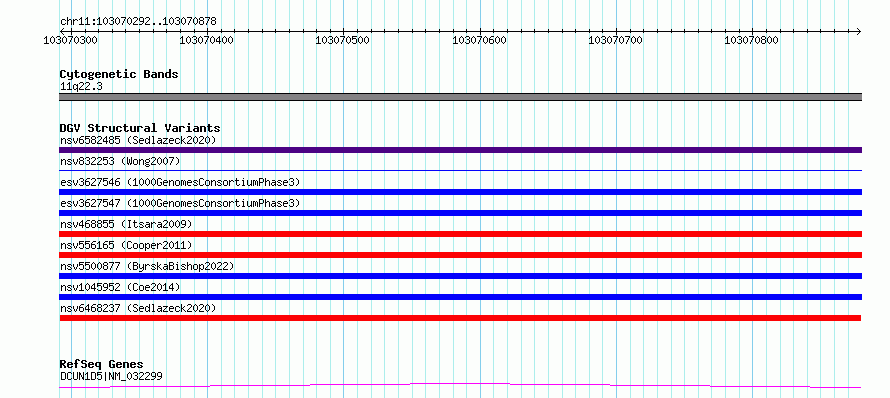Select the red bar under nsv556165
Viewport: 890px width, 398px height.
tap(460, 255)
